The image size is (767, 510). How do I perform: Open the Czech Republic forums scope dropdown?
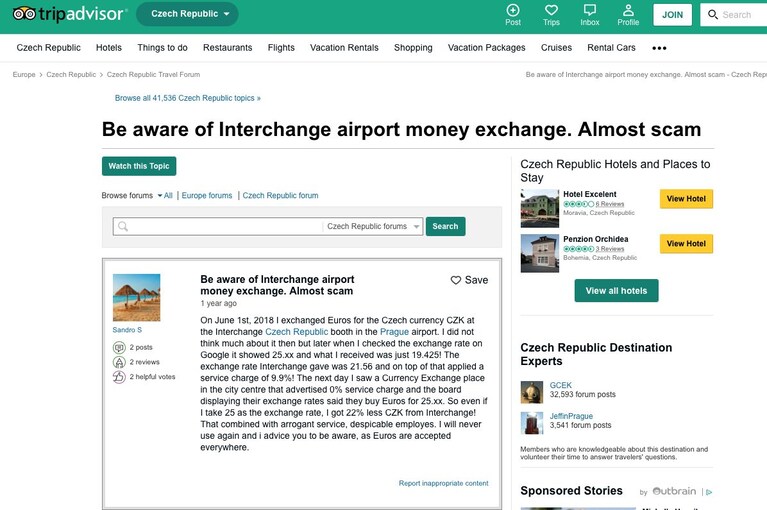click(x=373, y=226)
